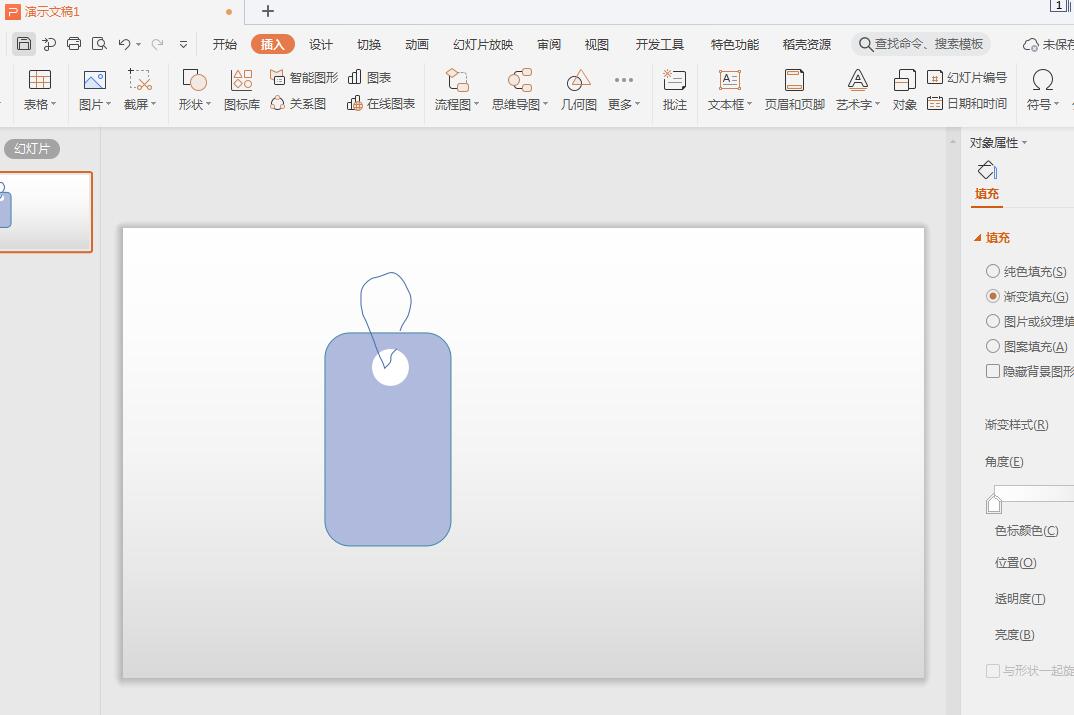
Task: Open the 审阅 Review tab
Action: click(x=549, y=45)
